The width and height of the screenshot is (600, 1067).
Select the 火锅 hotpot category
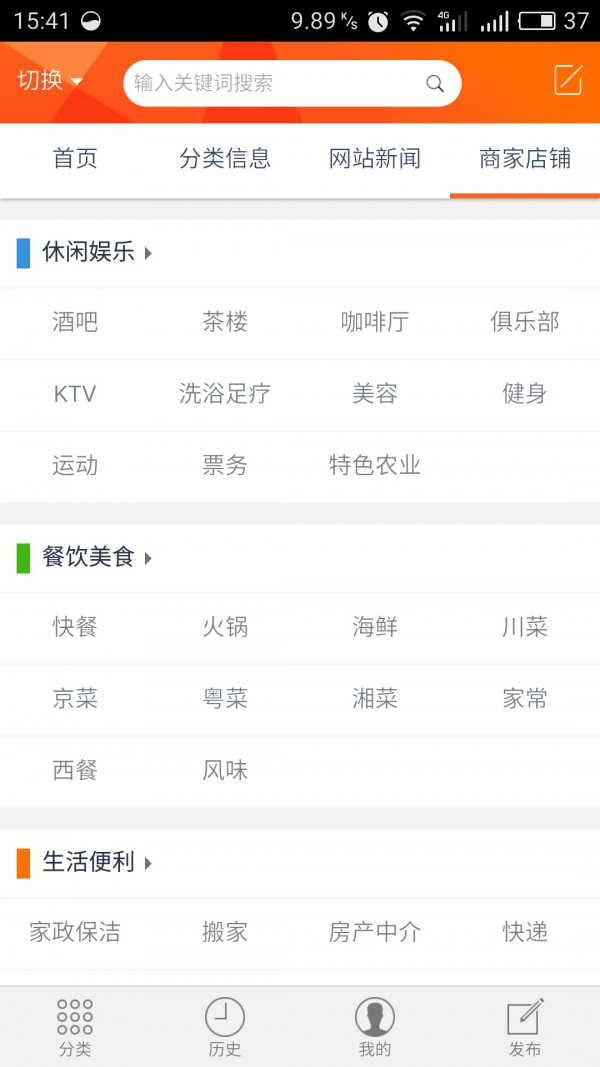225,627
